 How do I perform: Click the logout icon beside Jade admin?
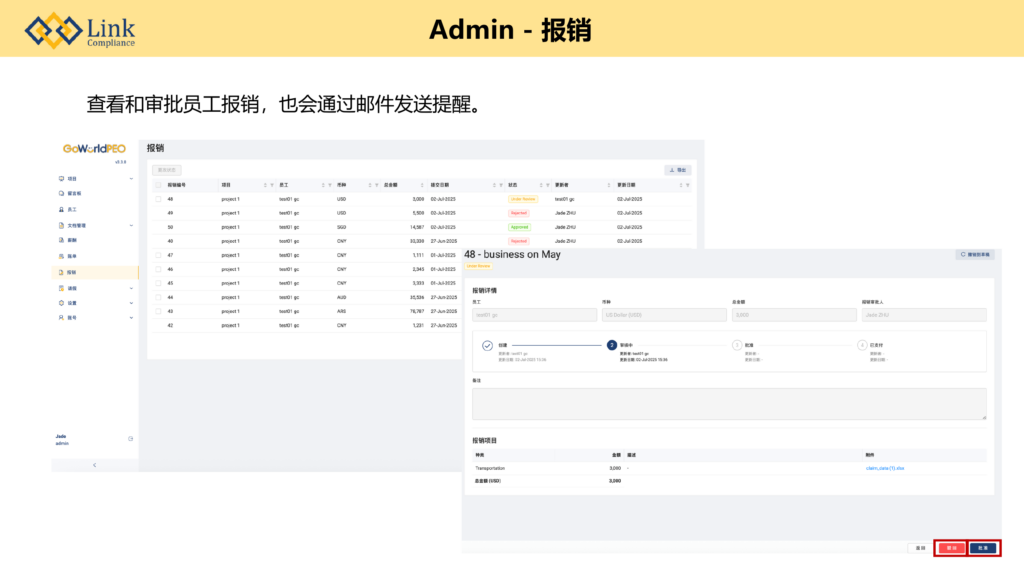click(131, 439)
